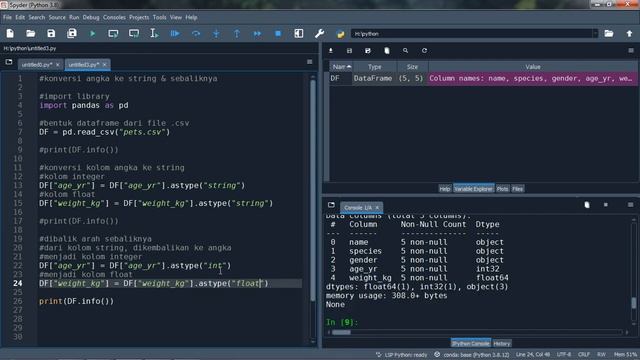The width and height of the screenshot is (640, 360).
Task: Start debugging the file
Action: pyautogui.click(x=175, y=33)
